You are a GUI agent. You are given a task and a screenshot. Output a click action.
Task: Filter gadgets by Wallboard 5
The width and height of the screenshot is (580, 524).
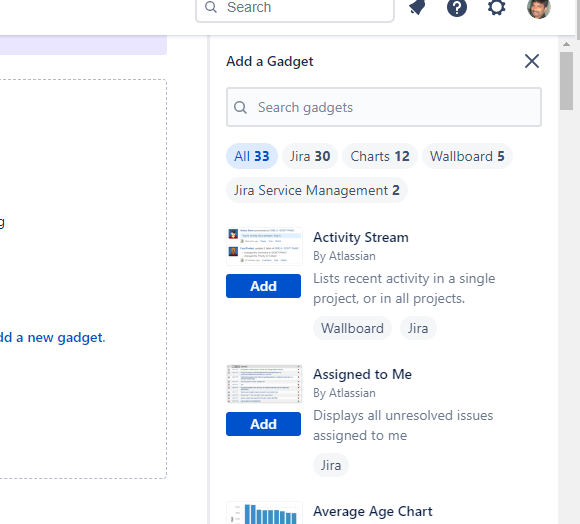[467, 156]
